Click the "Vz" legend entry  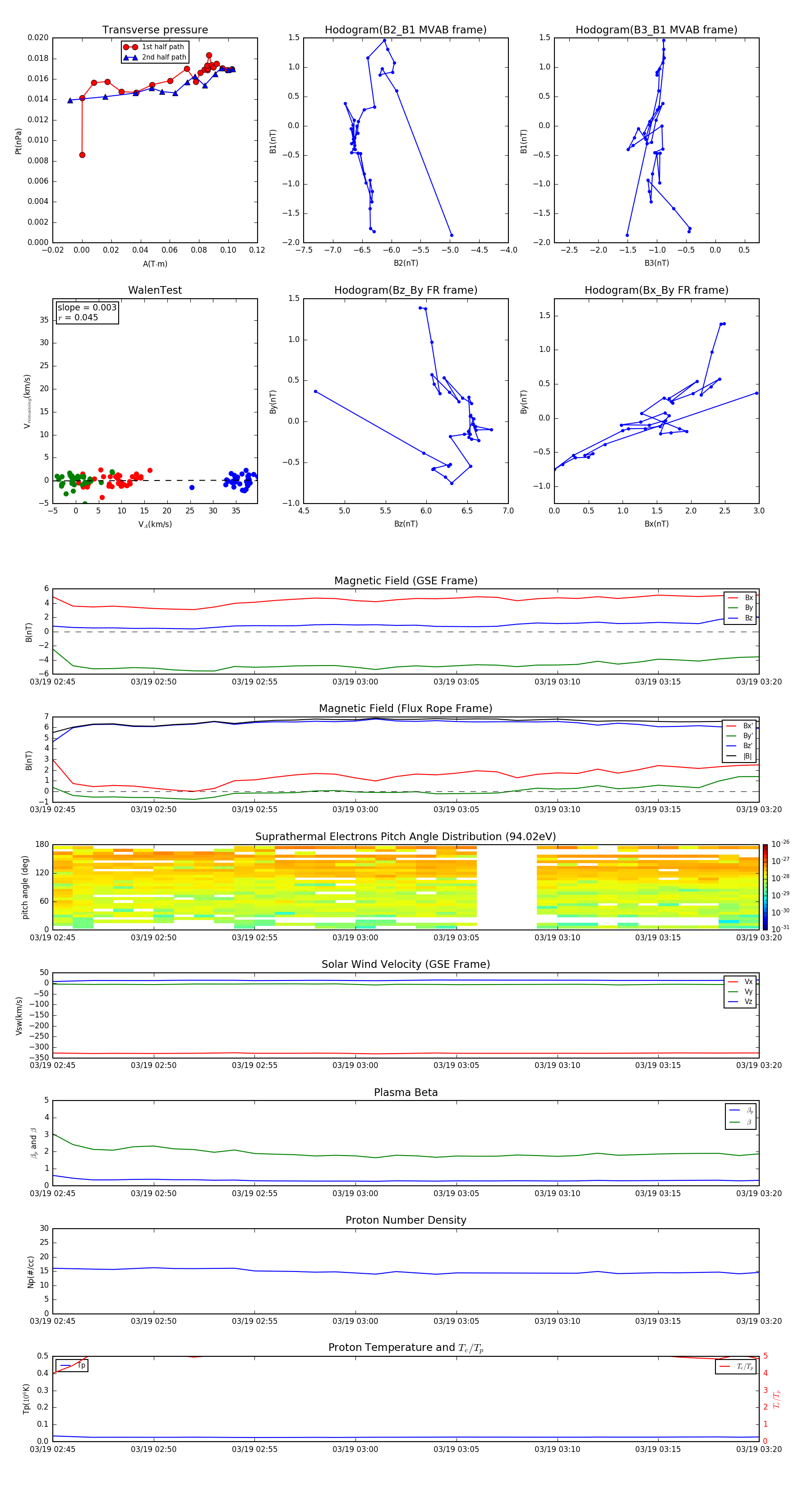tap(740, 1001)
